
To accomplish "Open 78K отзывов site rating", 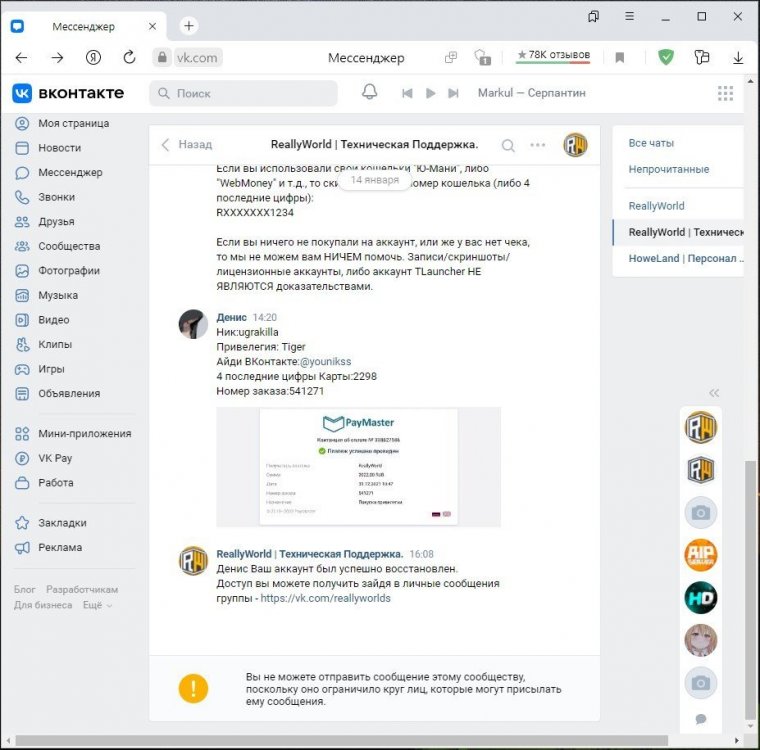I will tap(553, 55).
